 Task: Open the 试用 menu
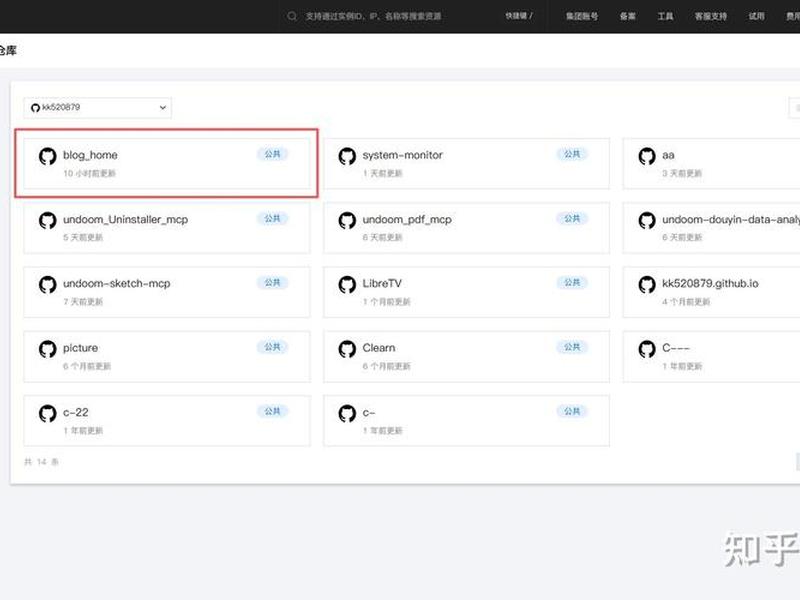pos(757,16)
